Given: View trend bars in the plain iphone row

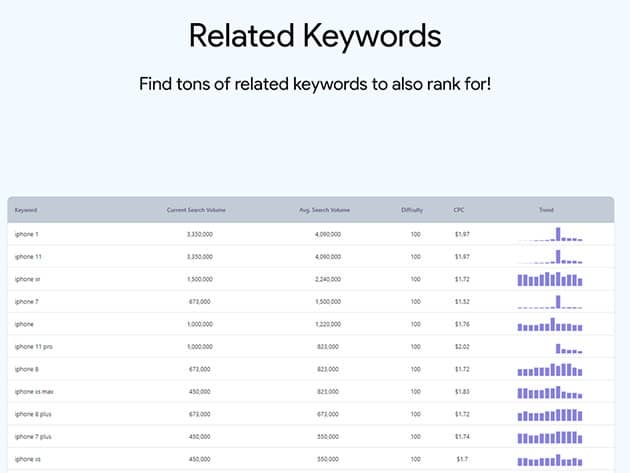Looking at the screenshot, I should point(550,324).
